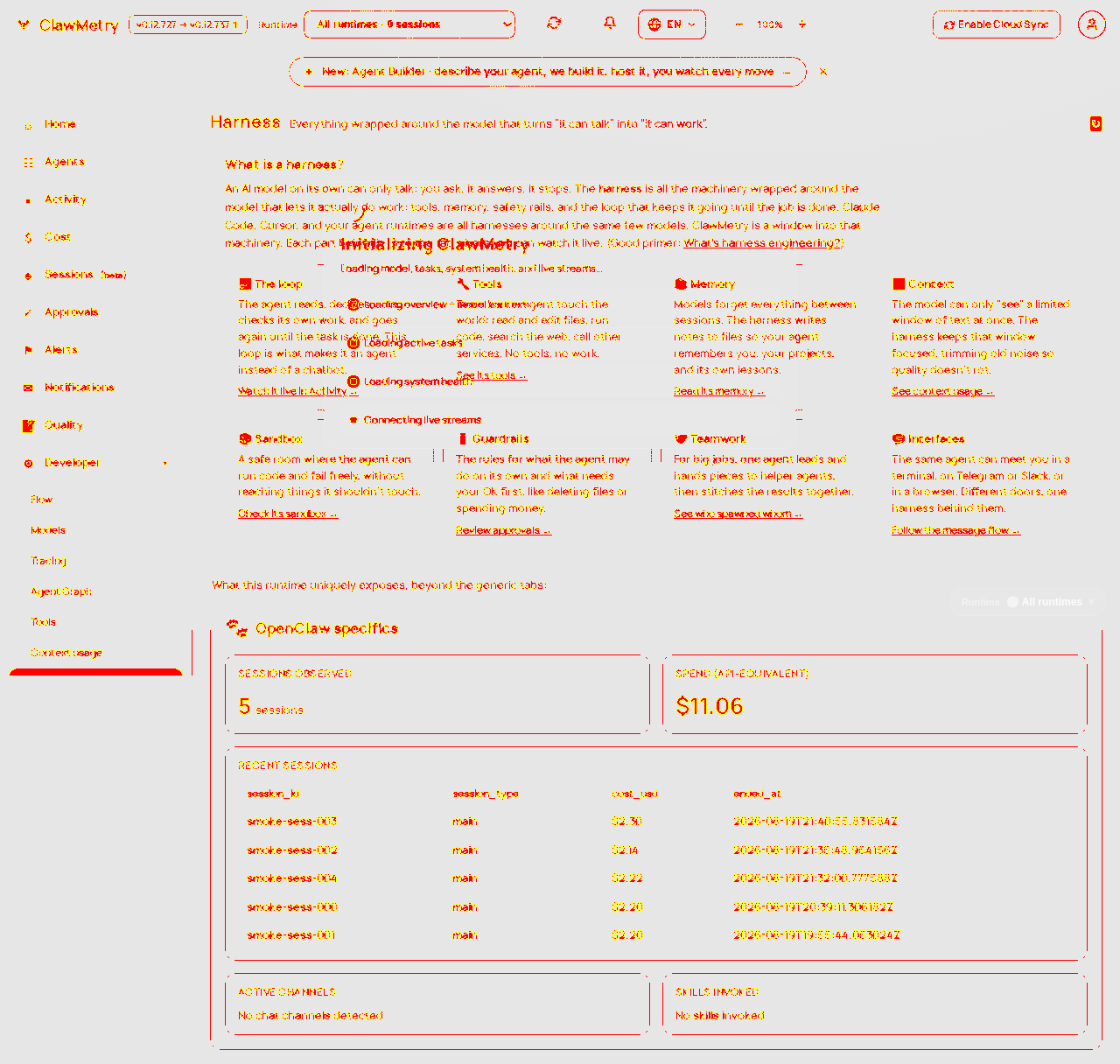Open the "What's harness engineering?" link
Viewport: 1120px width, 1064px height.
[x=763, y=243]
